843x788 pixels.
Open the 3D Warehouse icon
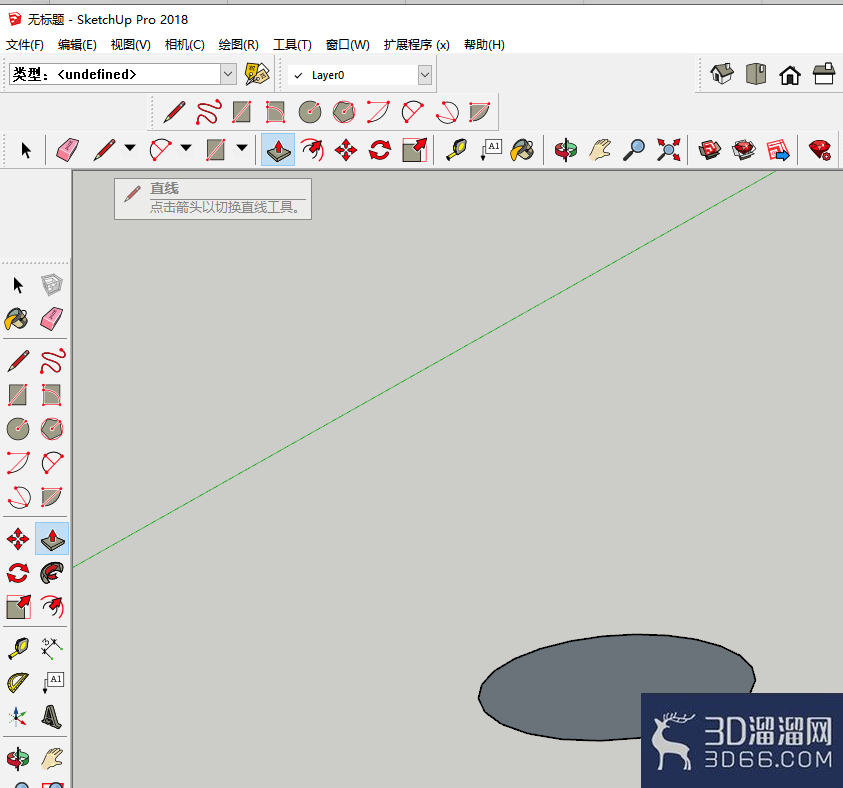(710, 150)
